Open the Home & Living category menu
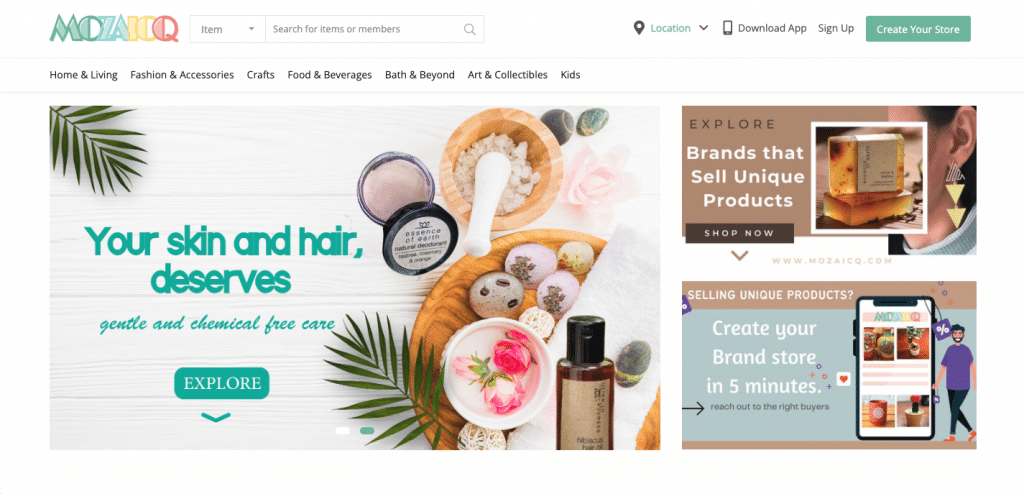Image resolution: width=1024 pixels, height=494 pixels. [x=84, y=74]
